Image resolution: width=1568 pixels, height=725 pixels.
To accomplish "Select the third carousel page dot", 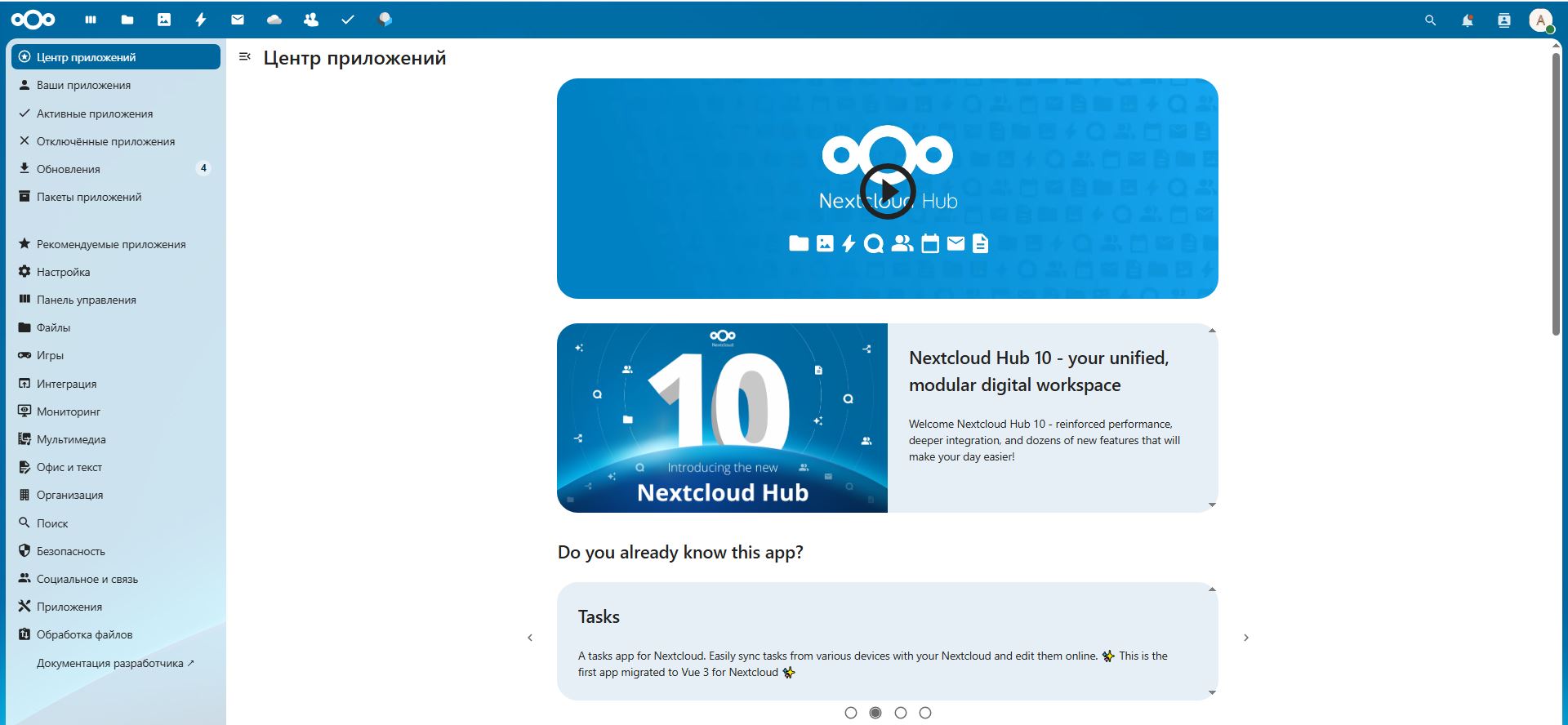I will [901, 713].
